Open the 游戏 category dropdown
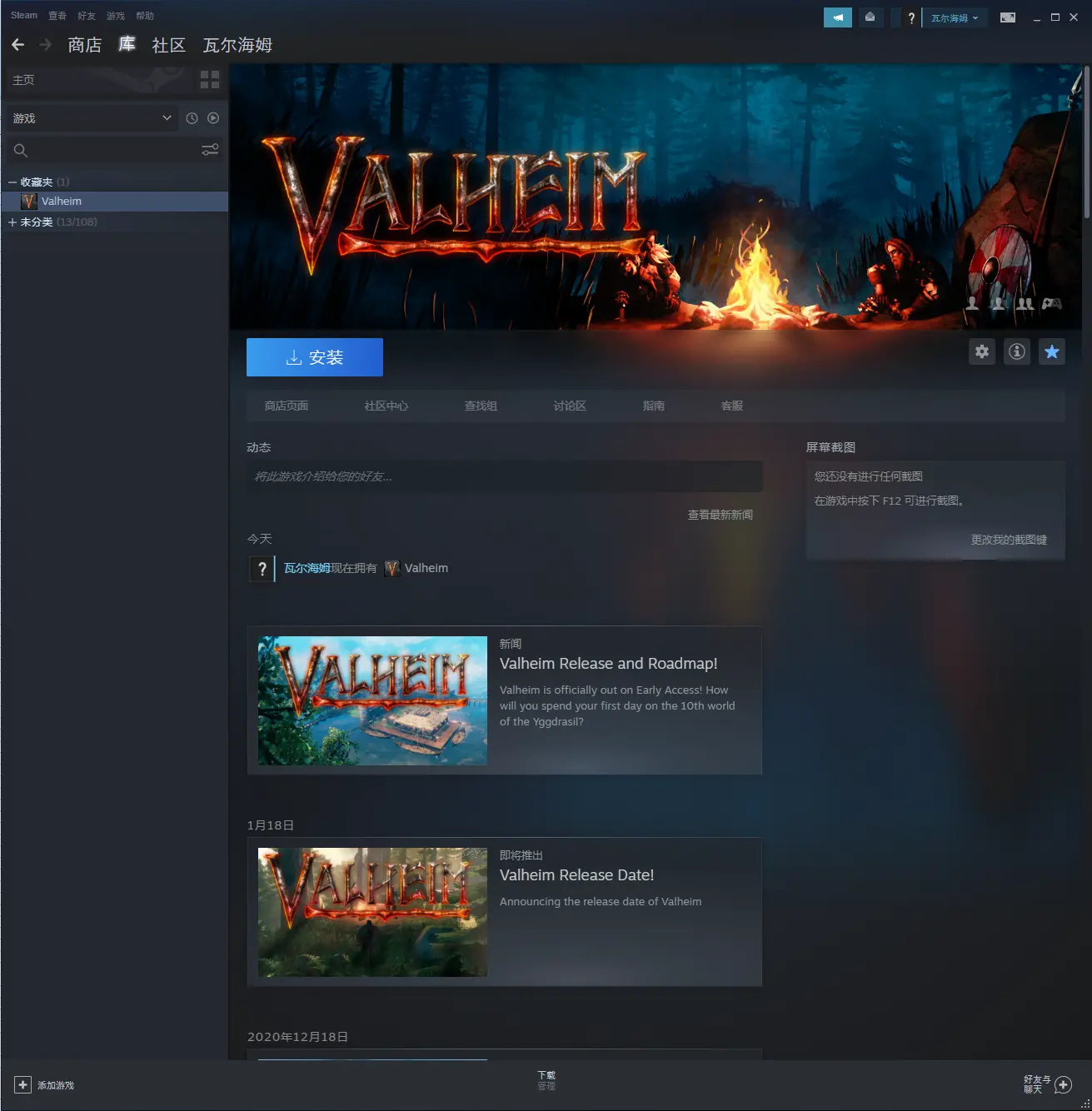1092x1111 pixels. point(90,118)
